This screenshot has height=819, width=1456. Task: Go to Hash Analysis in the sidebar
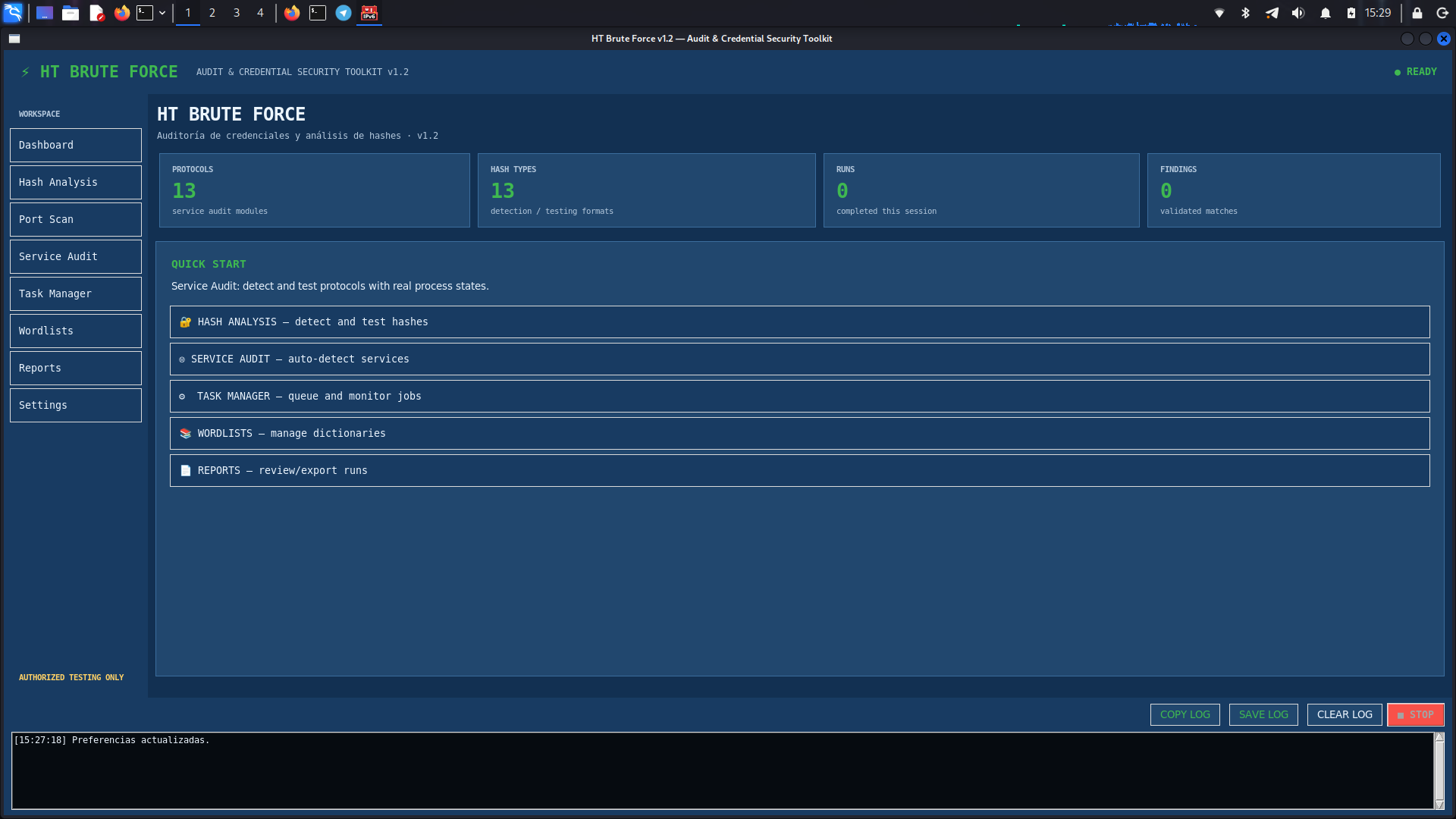(76, 182)
